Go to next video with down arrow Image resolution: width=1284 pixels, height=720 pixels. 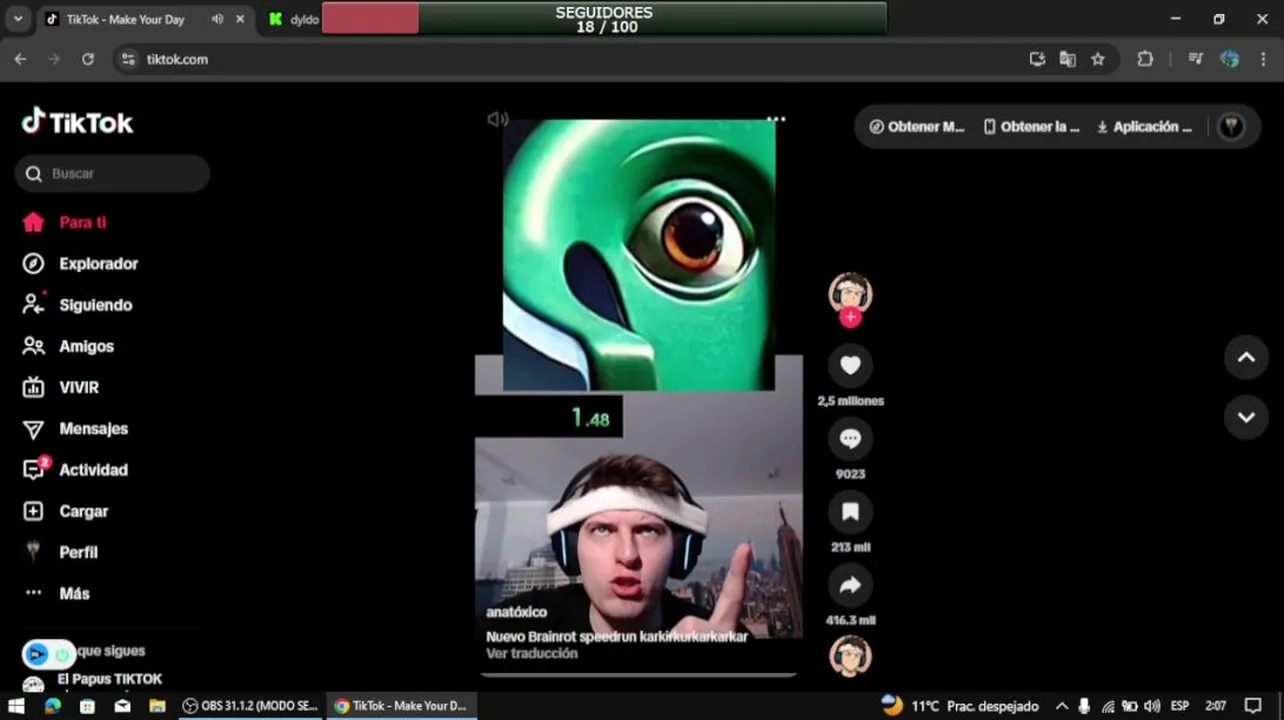click(x=1246, y=417)
